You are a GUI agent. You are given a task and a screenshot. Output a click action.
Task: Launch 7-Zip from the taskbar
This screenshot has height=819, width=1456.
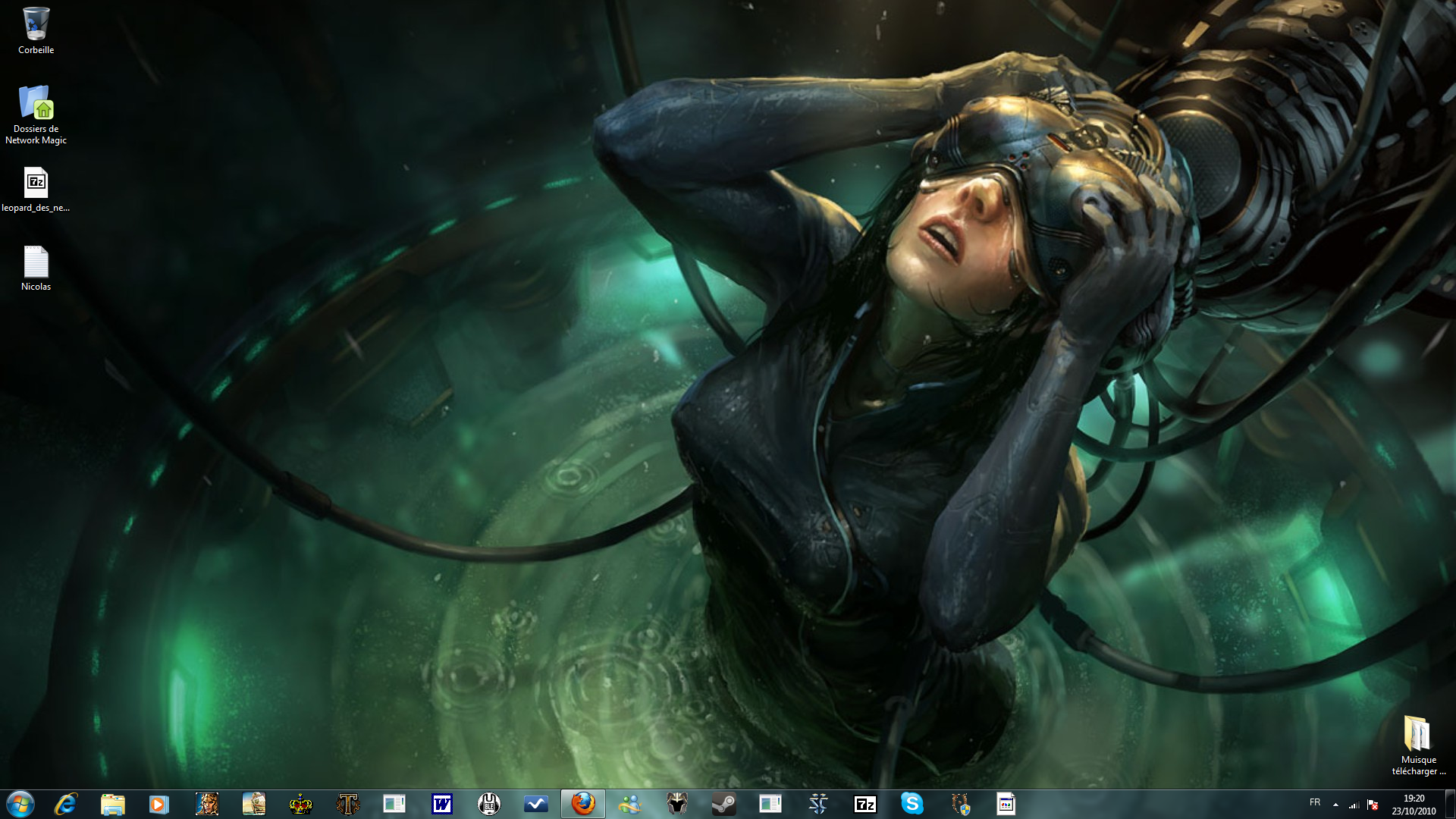click(865, 804)
